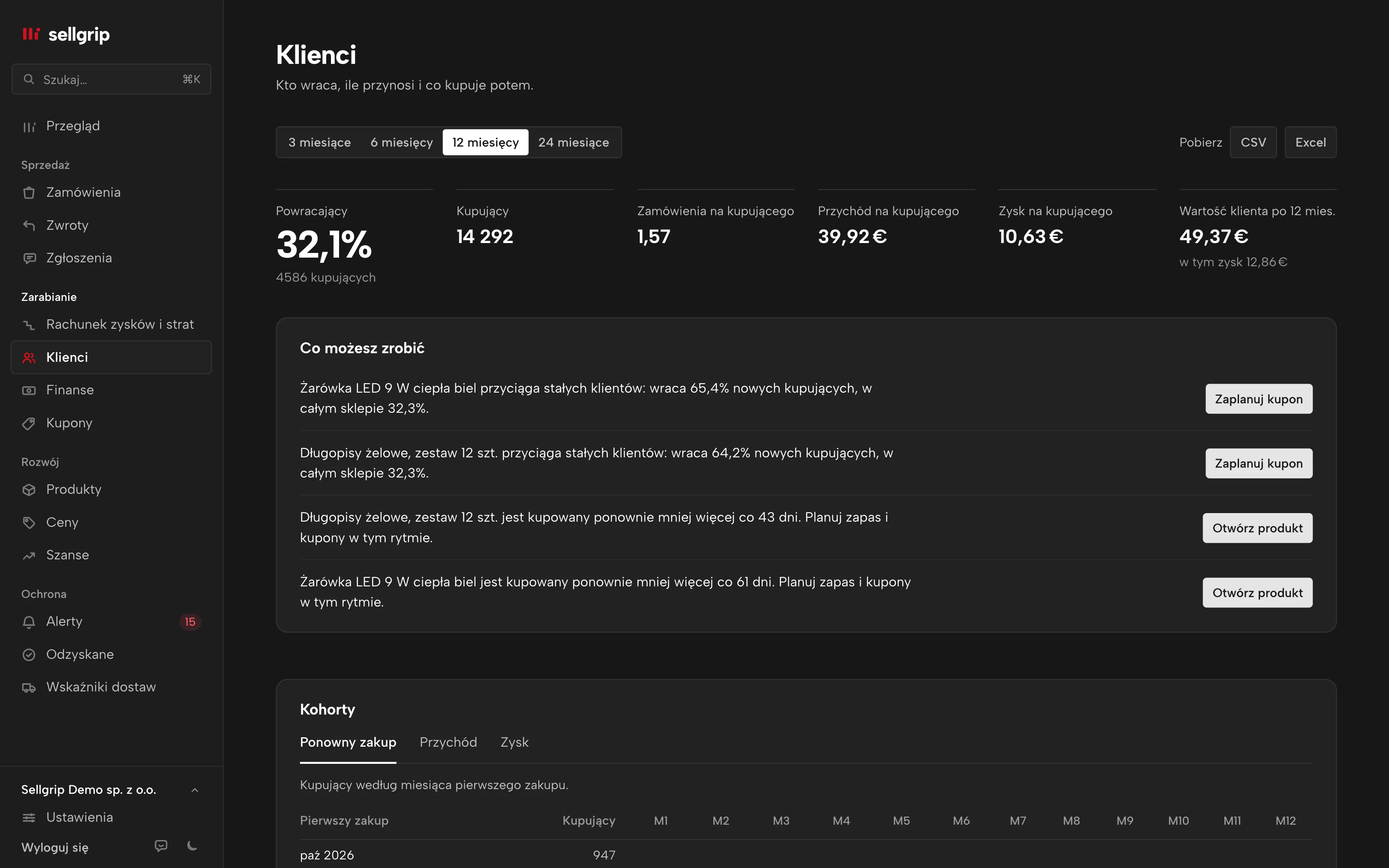This screenshot has height=868, width=1389.
Task: Open product for Długopisy żelowe 43 dni row
Action: pyautogui.click(x=1257, y=528)
